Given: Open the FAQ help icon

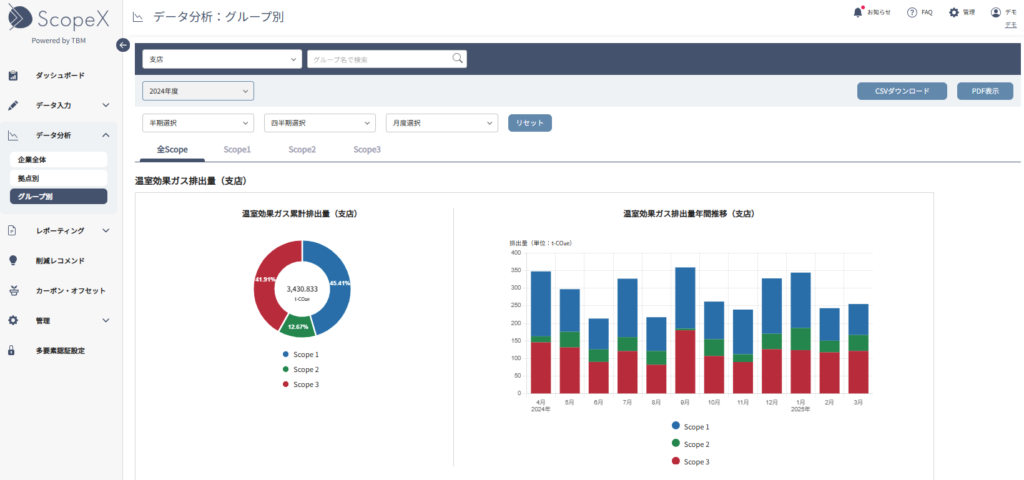Looking at the screenshot, I should pos(912,12).
